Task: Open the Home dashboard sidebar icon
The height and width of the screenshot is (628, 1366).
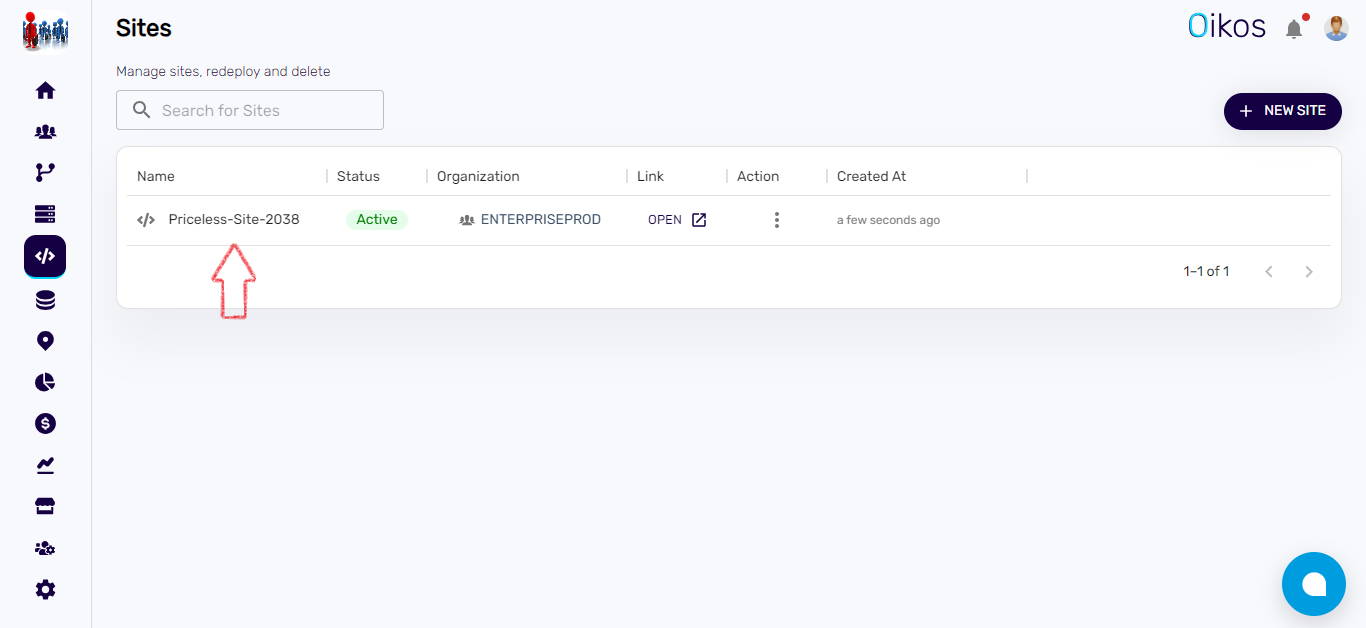Action: pos(45,91)
